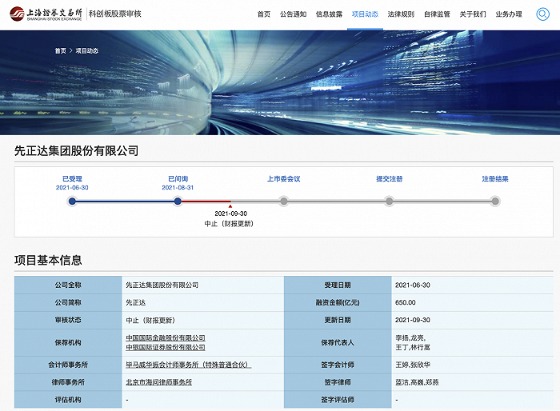Click the 上市委会议 timeline node

coord(284,201)
